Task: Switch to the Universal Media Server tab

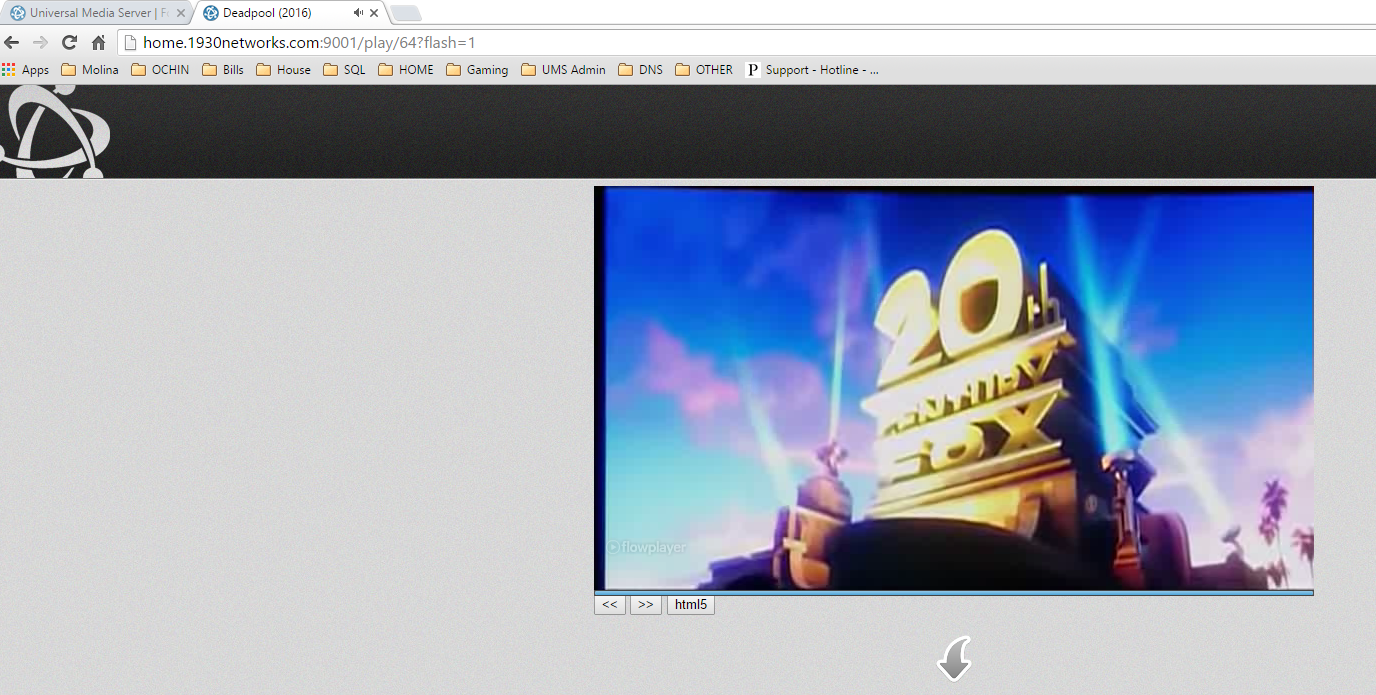Action: click(x=98, y=13)
